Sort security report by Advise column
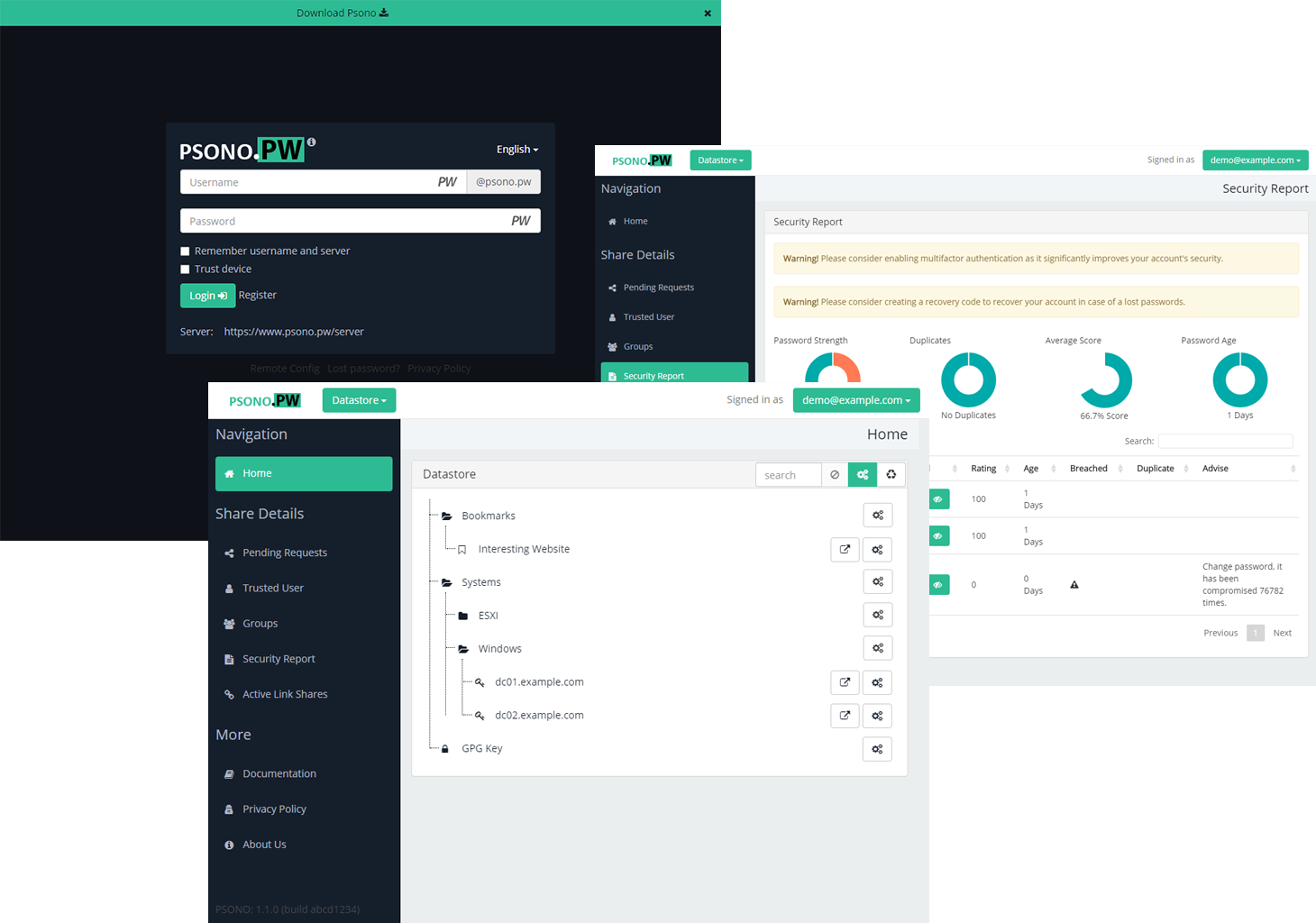Viewport: 1316px width, 923px height. pos(1247,469)
